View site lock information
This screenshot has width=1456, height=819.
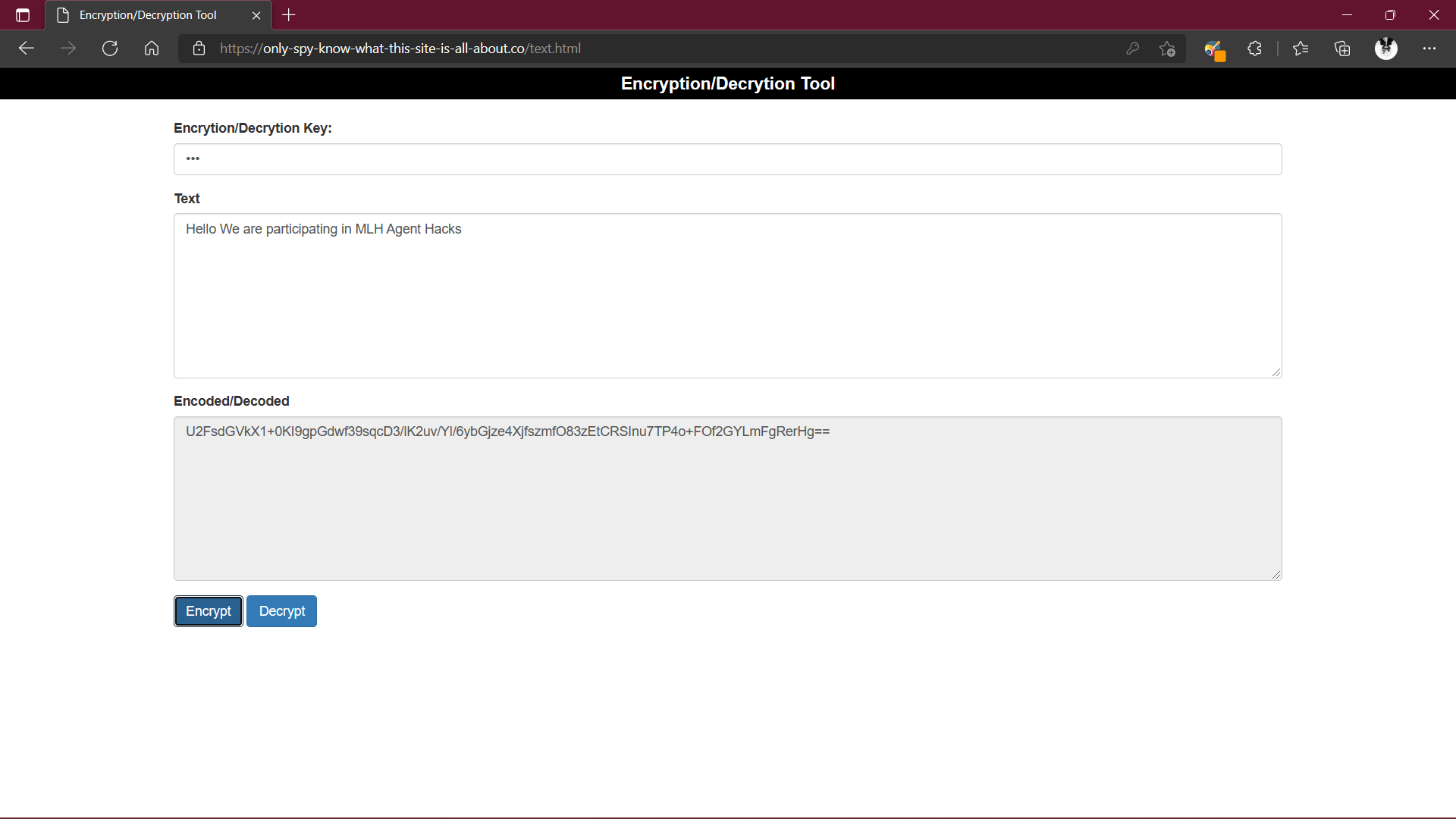(199, 49)
